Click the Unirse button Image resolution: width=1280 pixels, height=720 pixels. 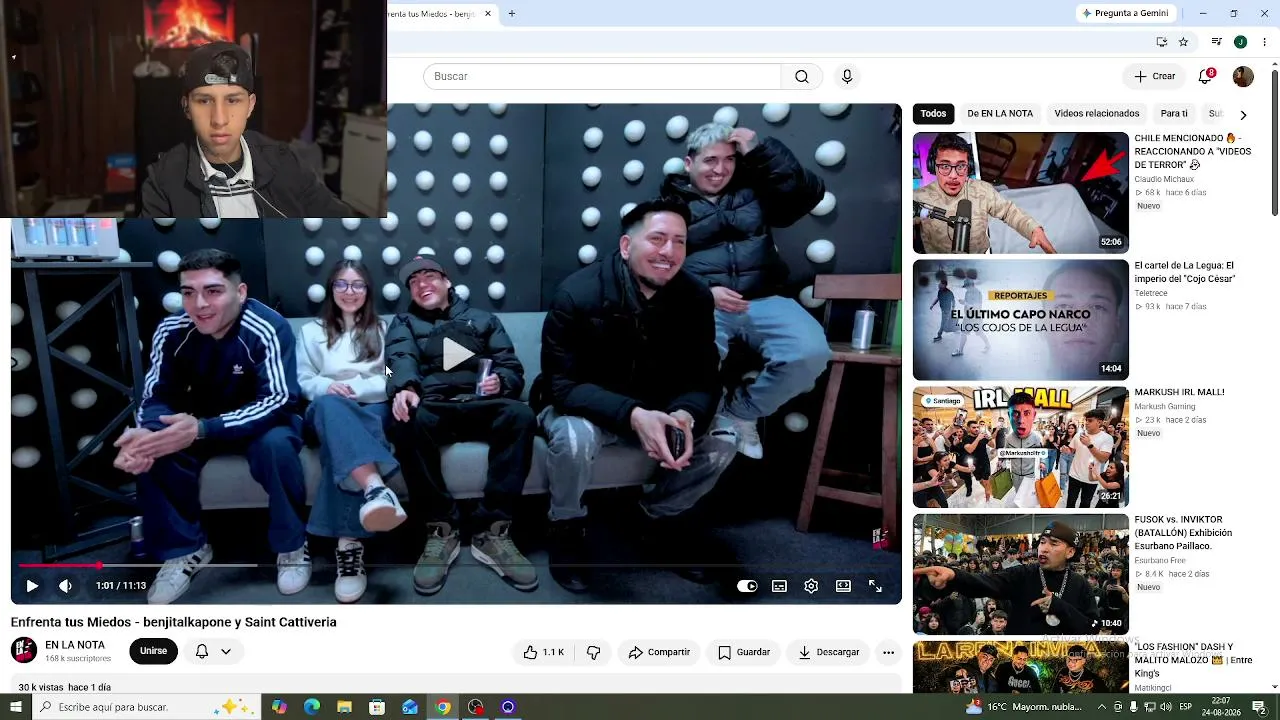[153, 651]
